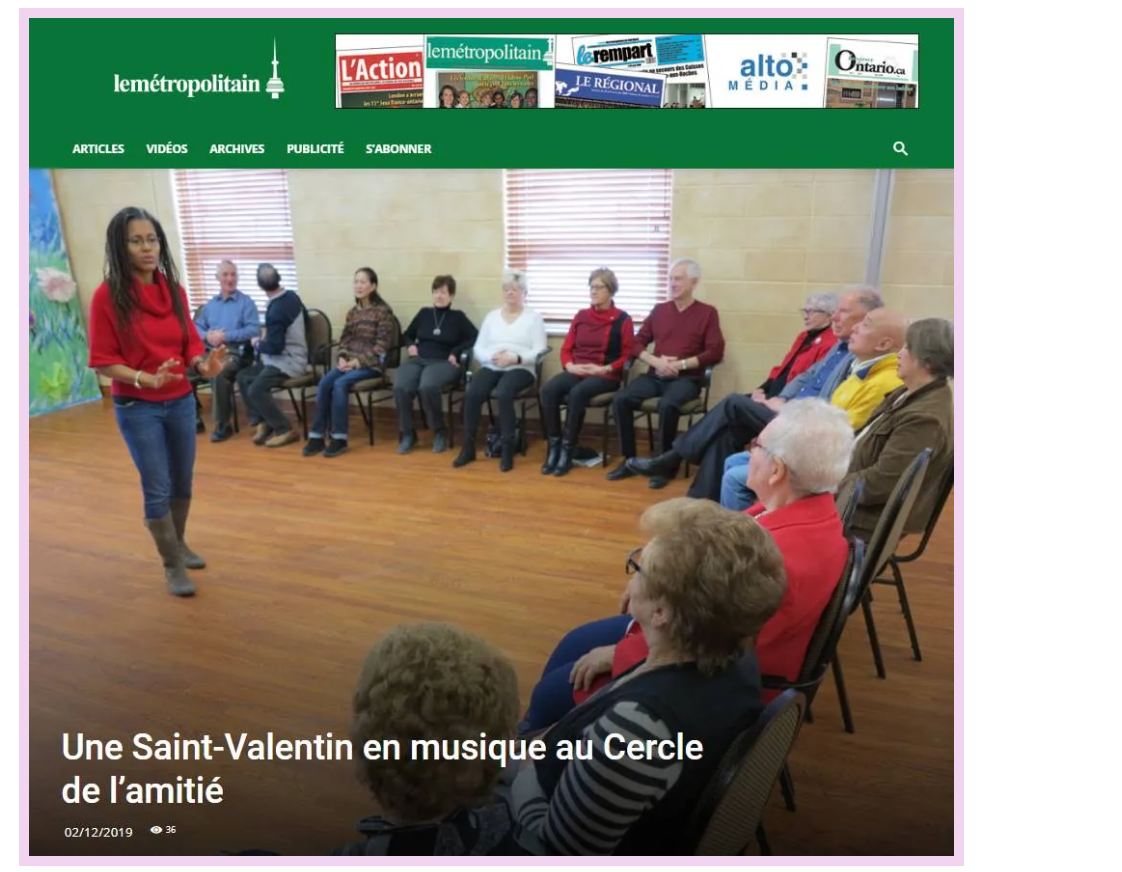Open the ARTICLES menu item
Viewport: 1122px width, 872px height.
[x=98, y=149]
